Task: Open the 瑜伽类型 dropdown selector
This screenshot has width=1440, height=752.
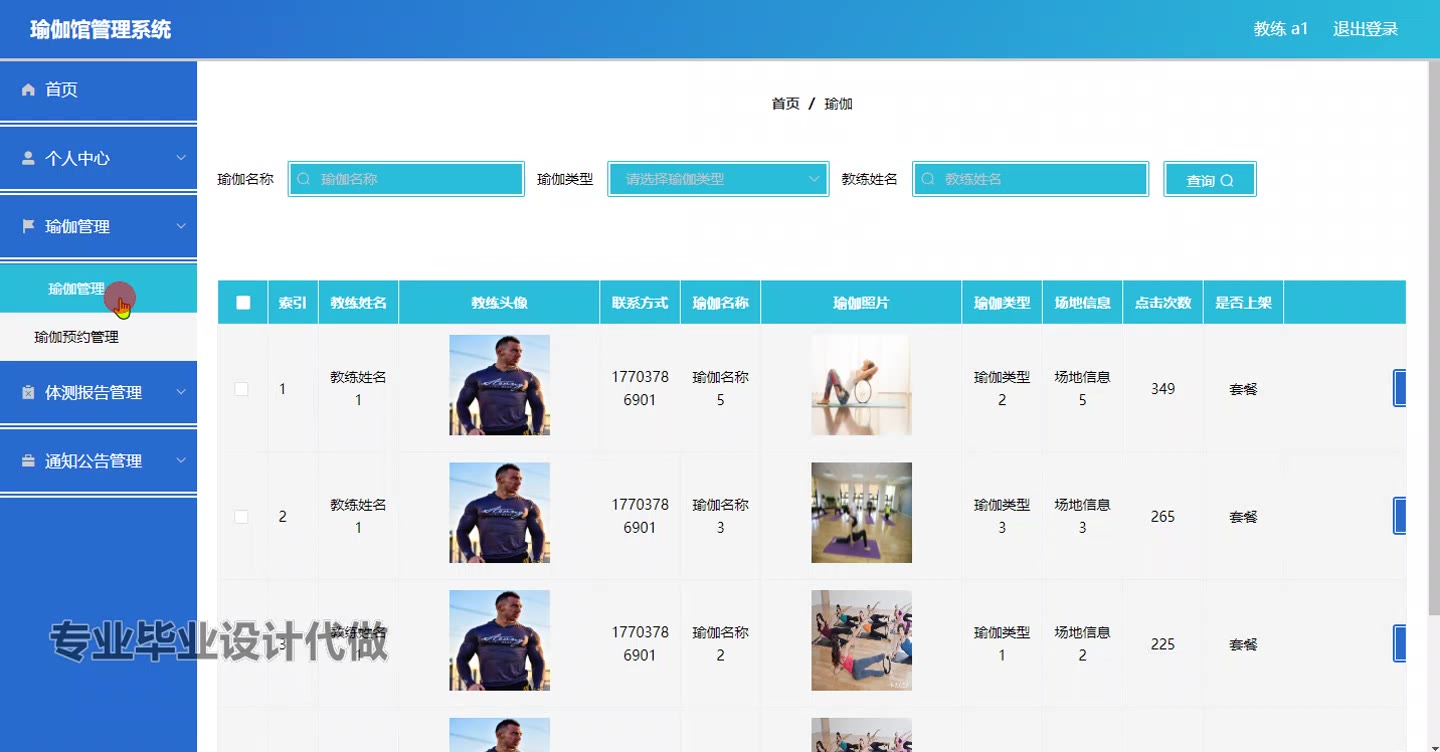Action: [718, 179]
